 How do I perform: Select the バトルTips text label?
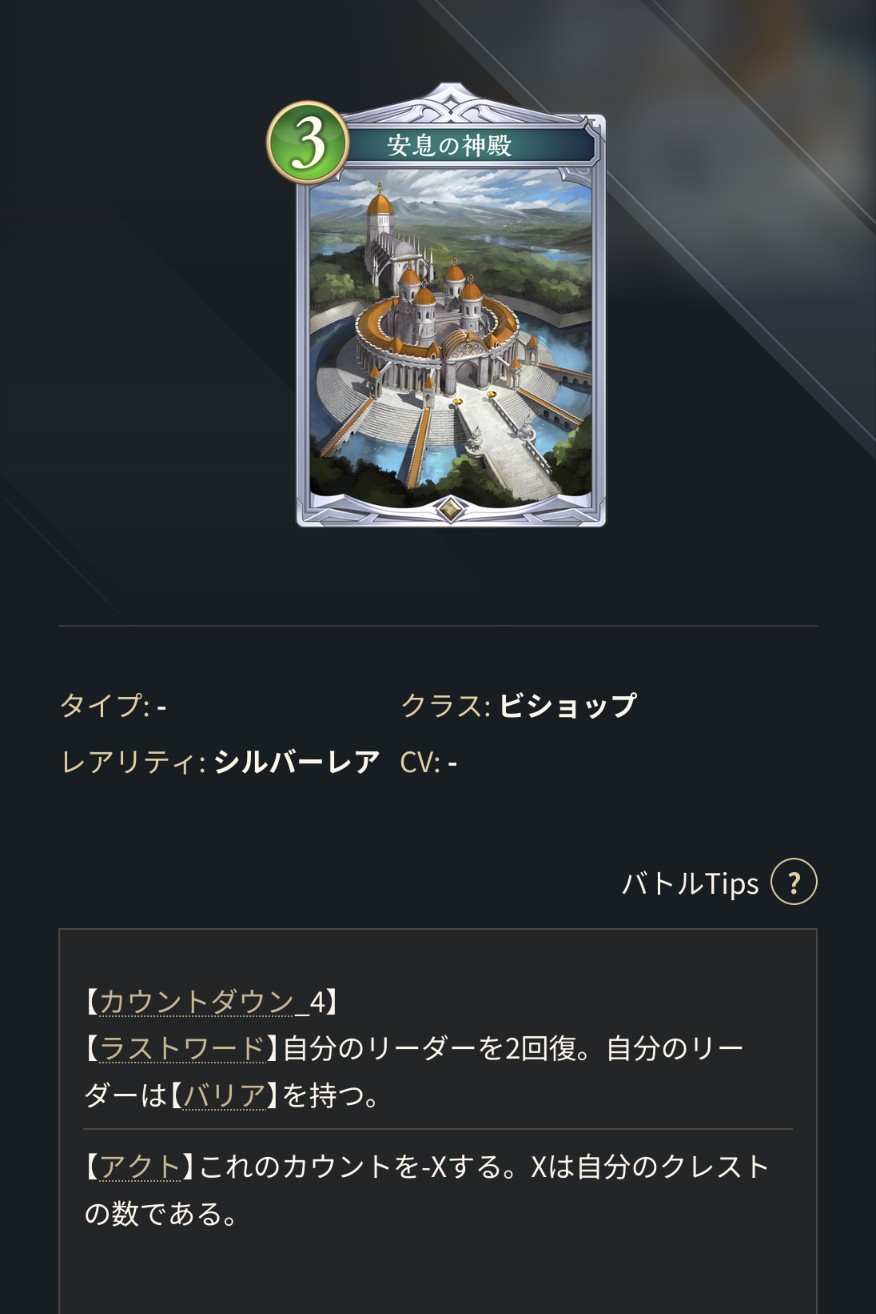pos(690,883)
